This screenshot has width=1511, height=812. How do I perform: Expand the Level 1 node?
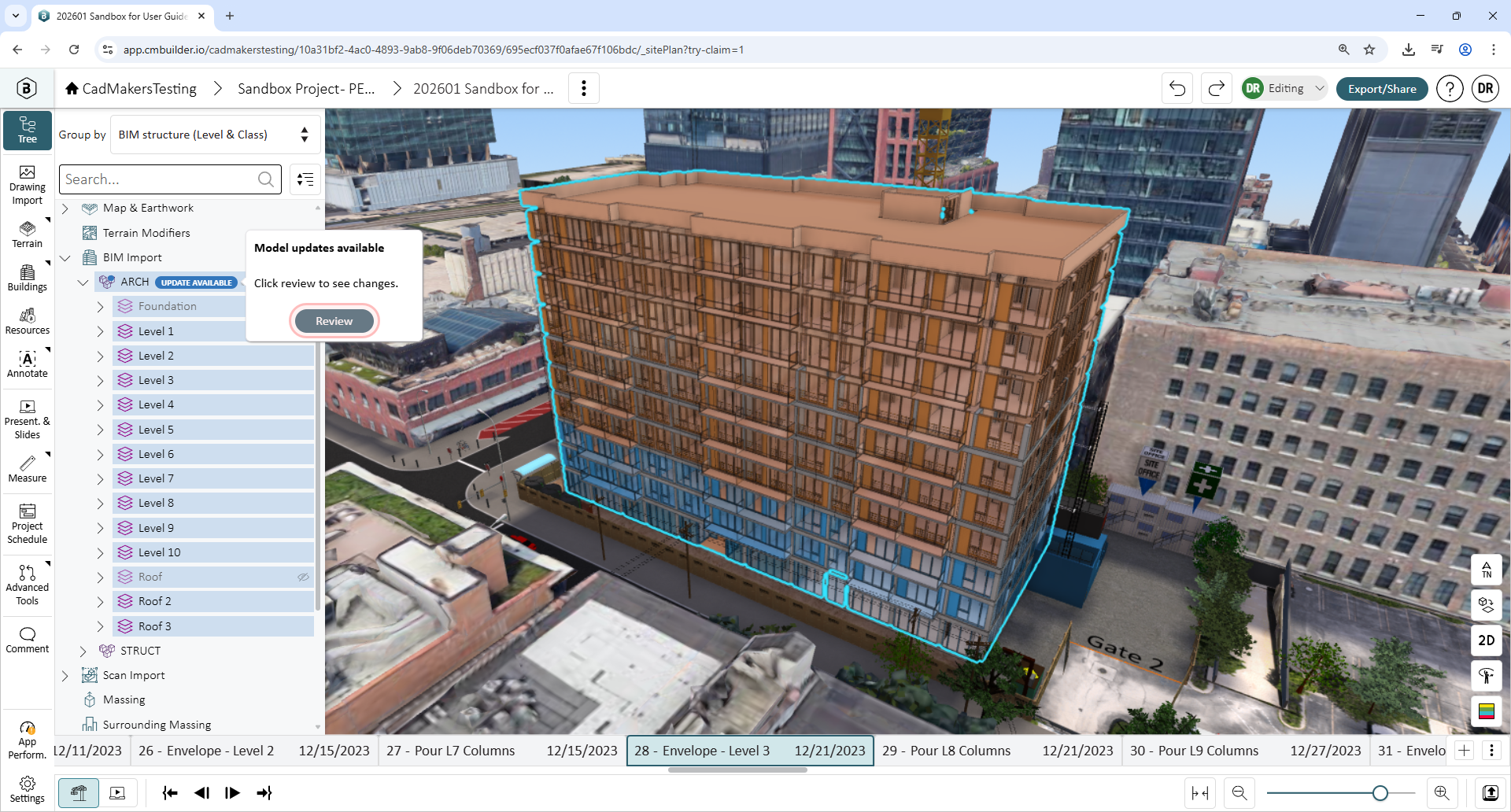click(100, 331)
